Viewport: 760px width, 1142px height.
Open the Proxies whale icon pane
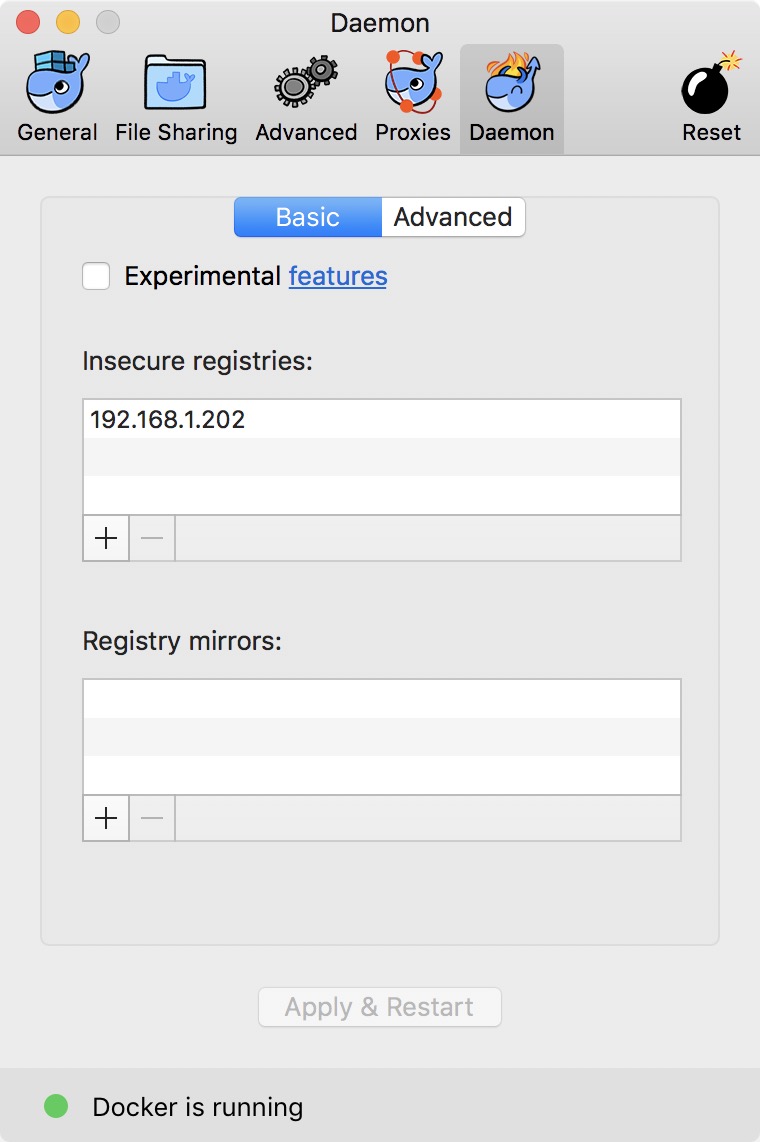point(413,82)
